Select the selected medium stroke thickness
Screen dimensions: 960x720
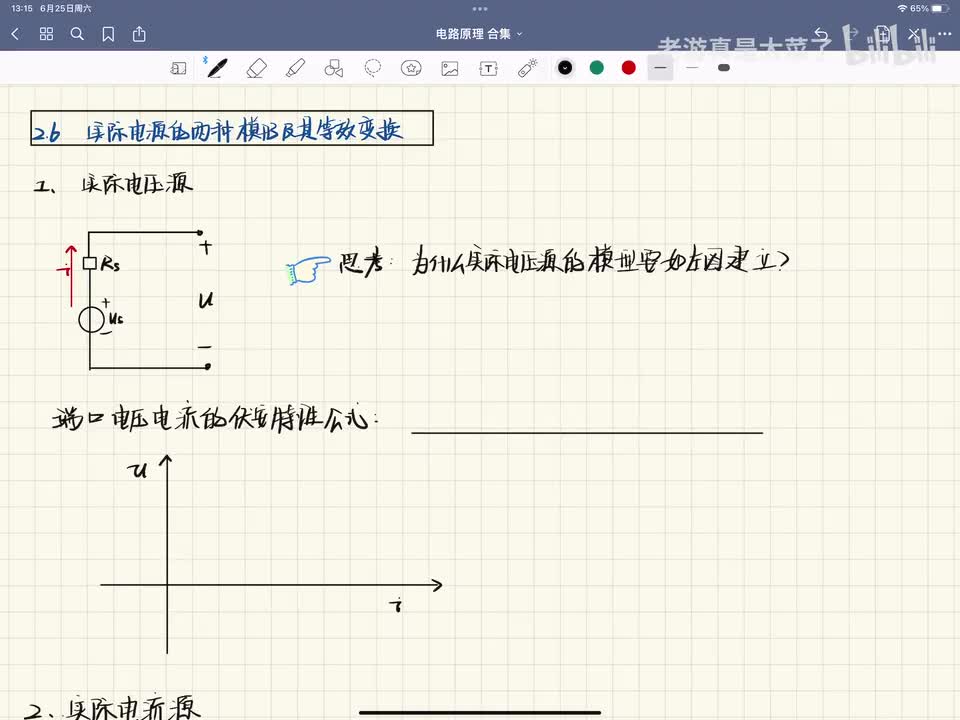(661, 68)
